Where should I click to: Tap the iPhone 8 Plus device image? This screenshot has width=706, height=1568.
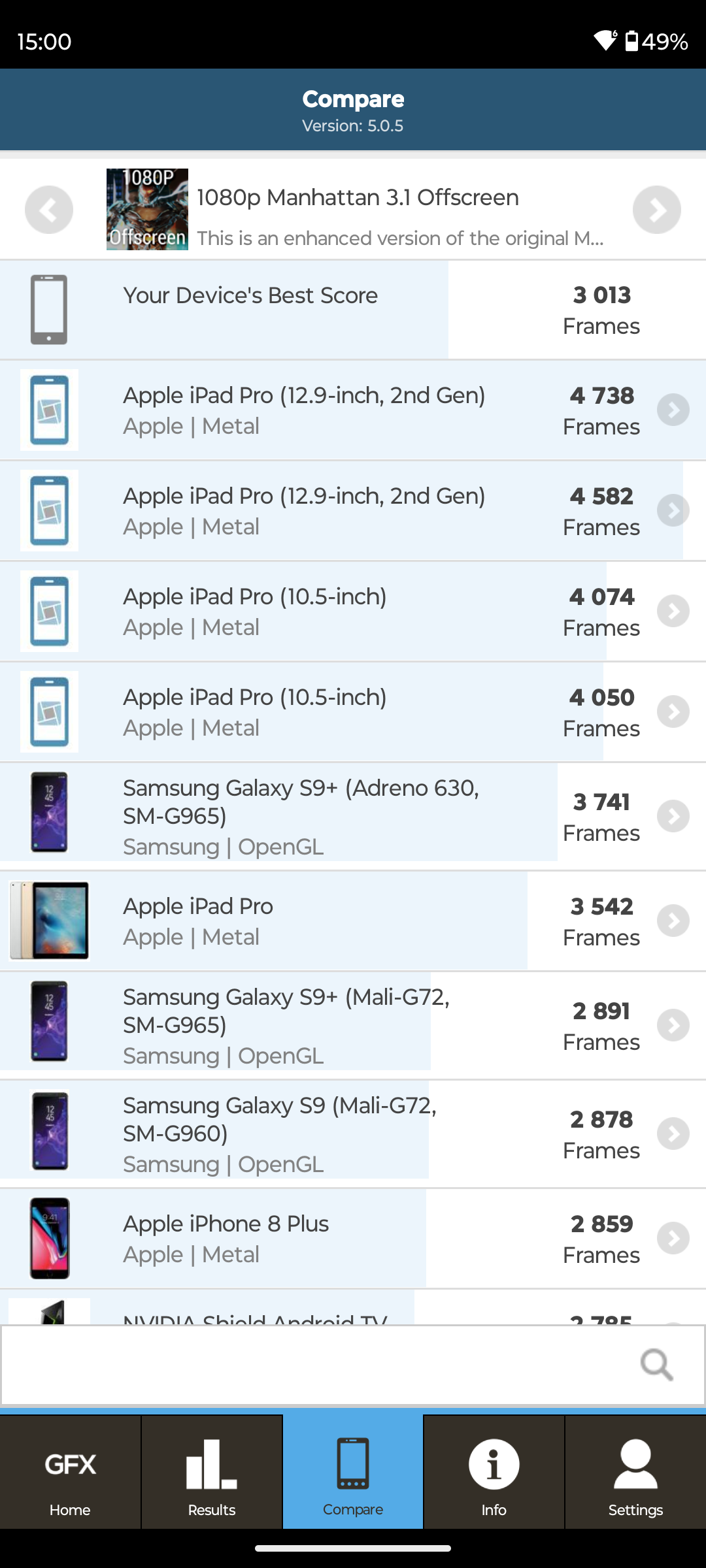[x=50, y=1239]
